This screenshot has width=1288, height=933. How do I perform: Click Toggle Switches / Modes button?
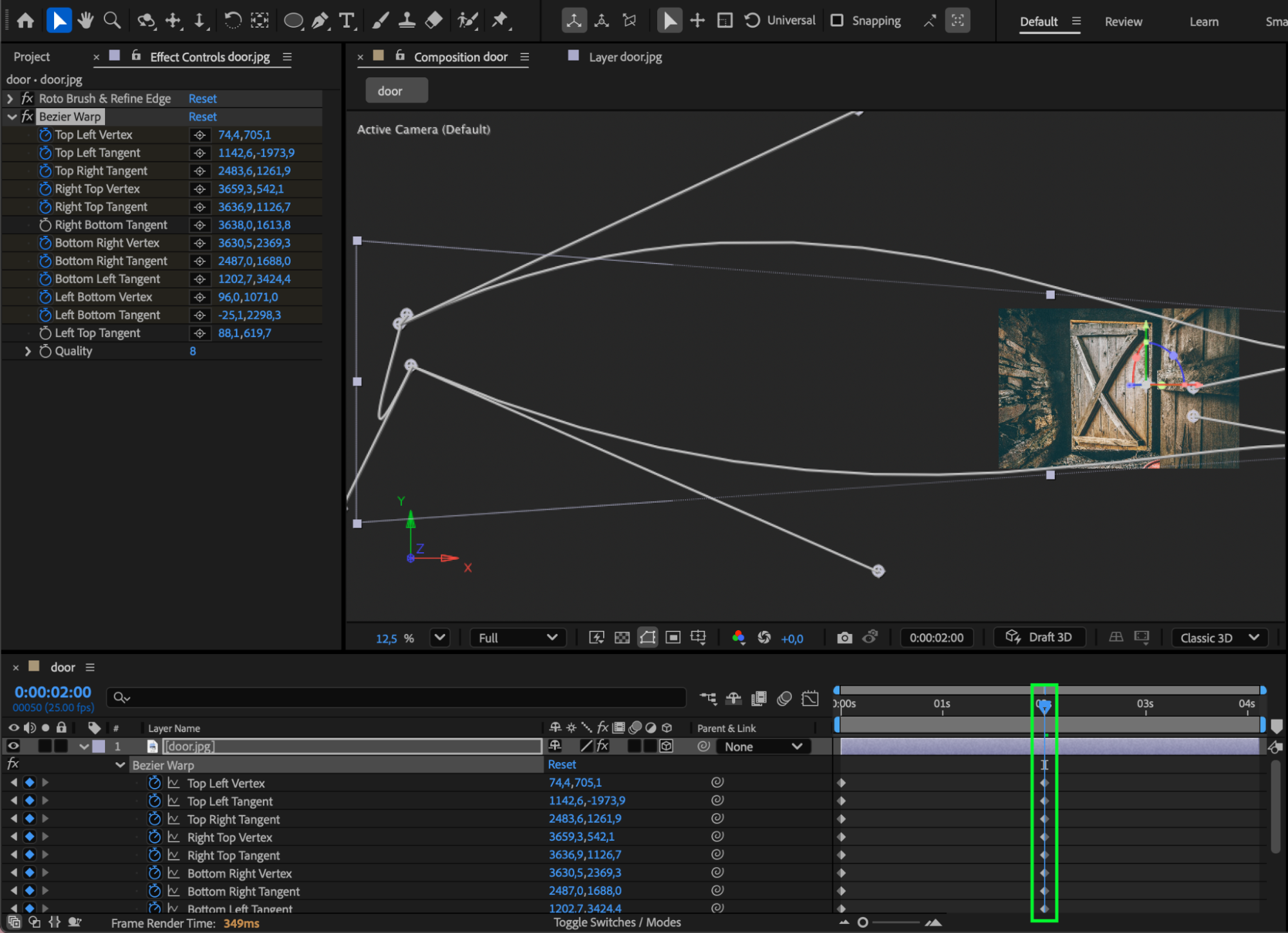click(x=617, y=923)
